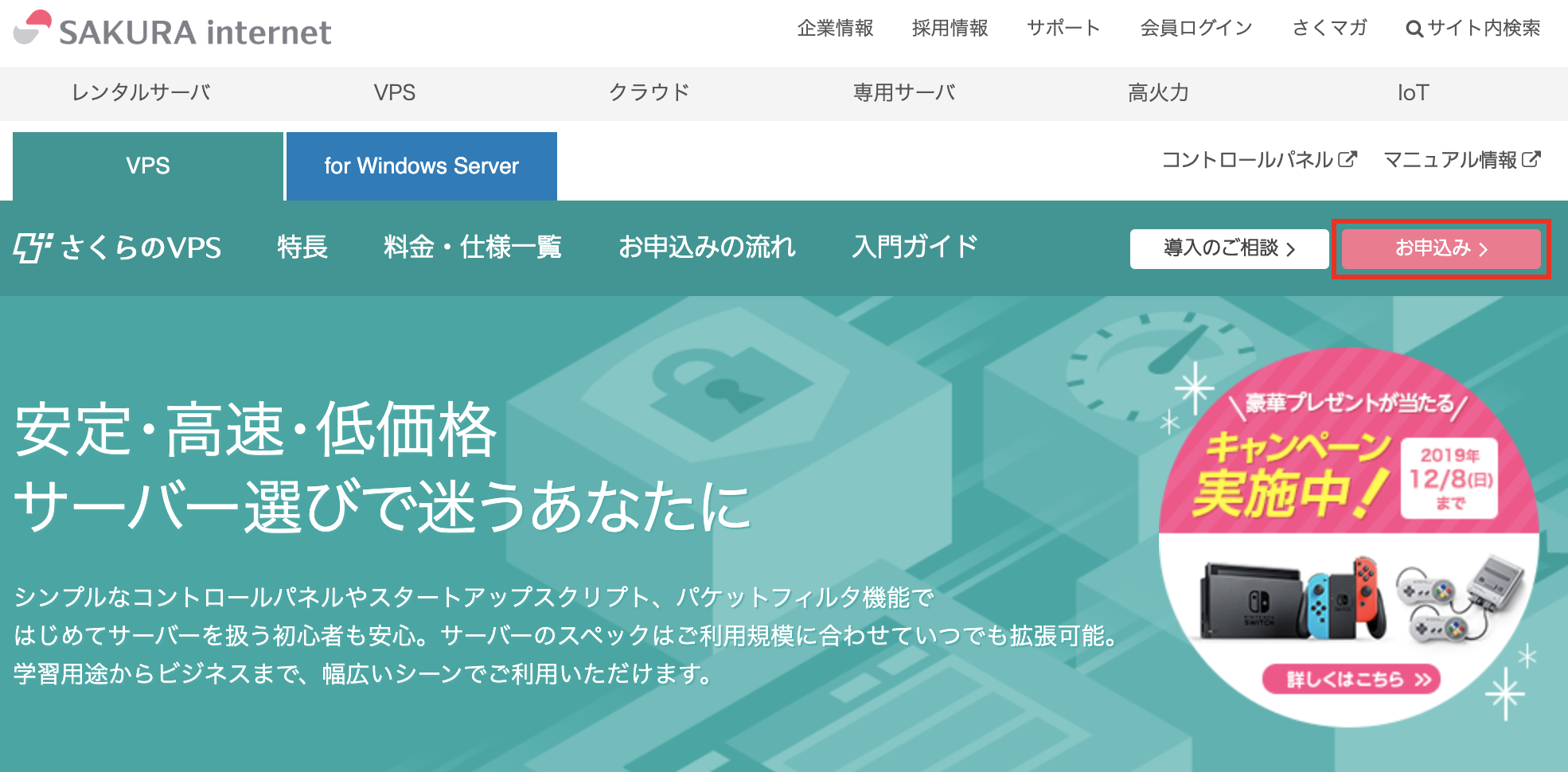Visit さくマガ link
The height and width of the screenshot is (772, 1568).
click(1330, 28)
